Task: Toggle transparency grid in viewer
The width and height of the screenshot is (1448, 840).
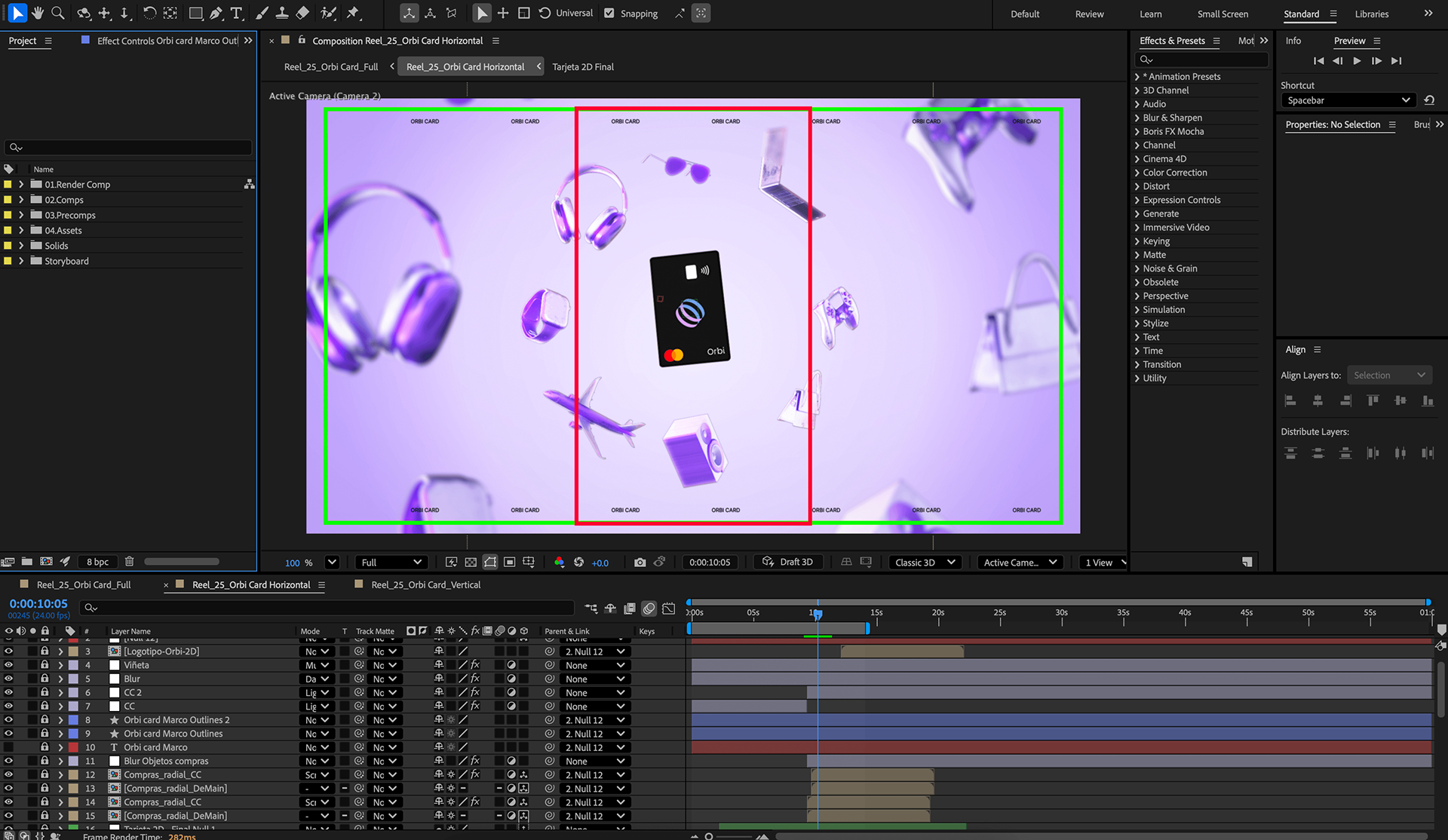Action: pyautogui.click(x=471, y=563)
